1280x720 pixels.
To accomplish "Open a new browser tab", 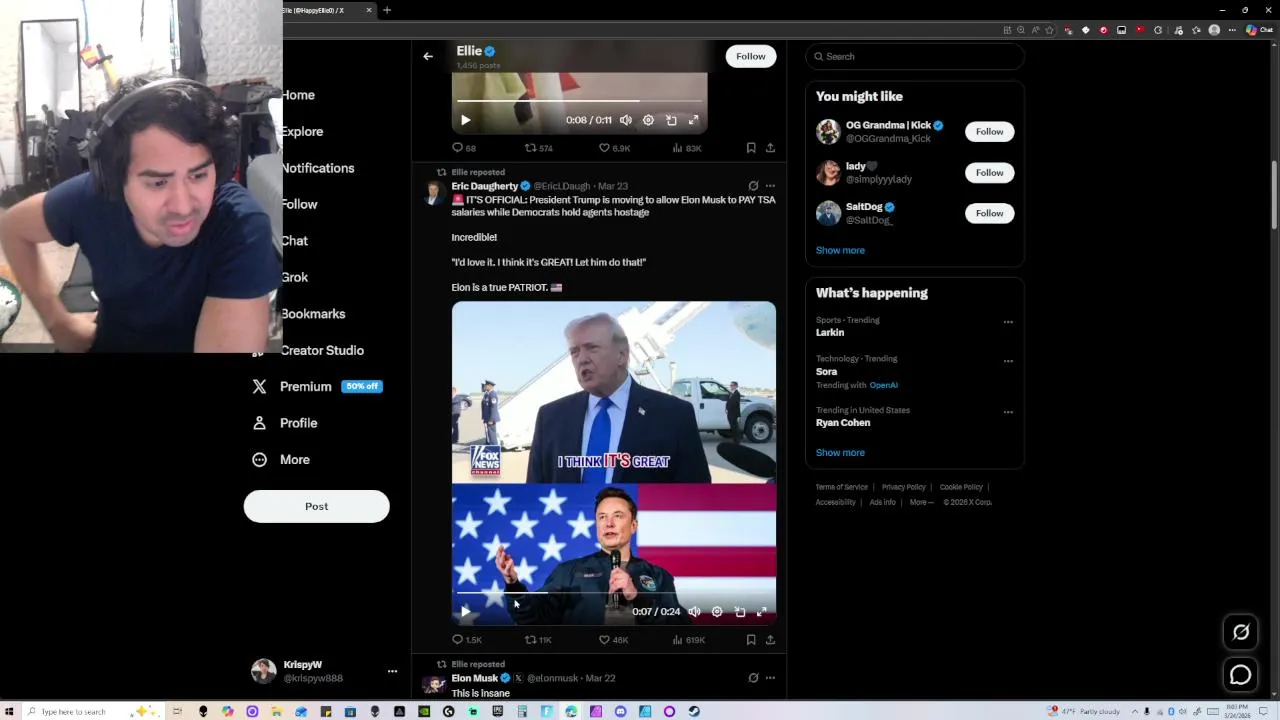I will click(387, 10).
